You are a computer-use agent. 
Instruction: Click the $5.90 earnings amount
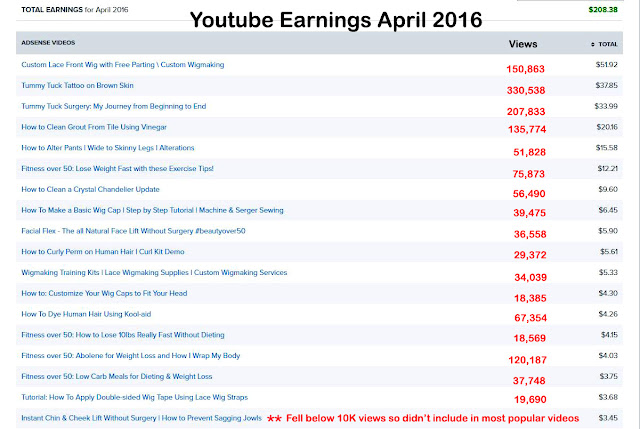[x=608, y=231]
